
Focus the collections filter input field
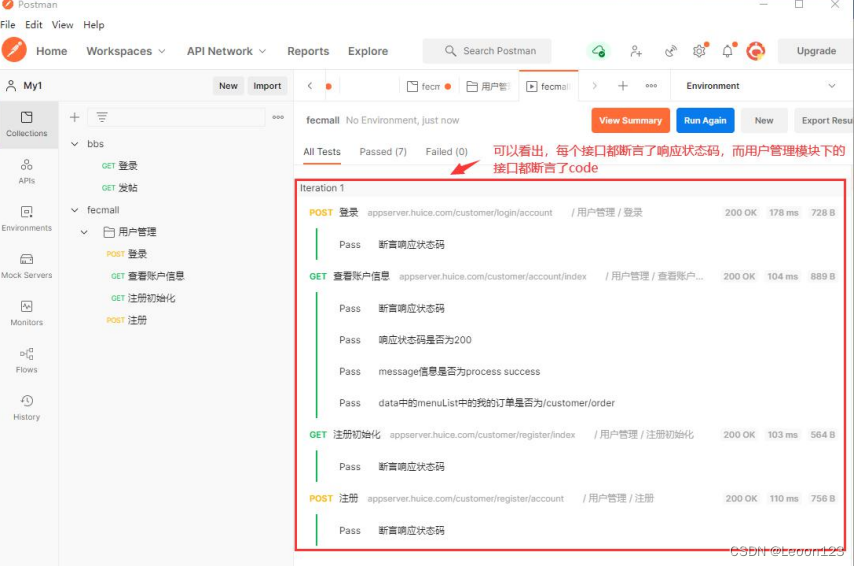[176, 117]
